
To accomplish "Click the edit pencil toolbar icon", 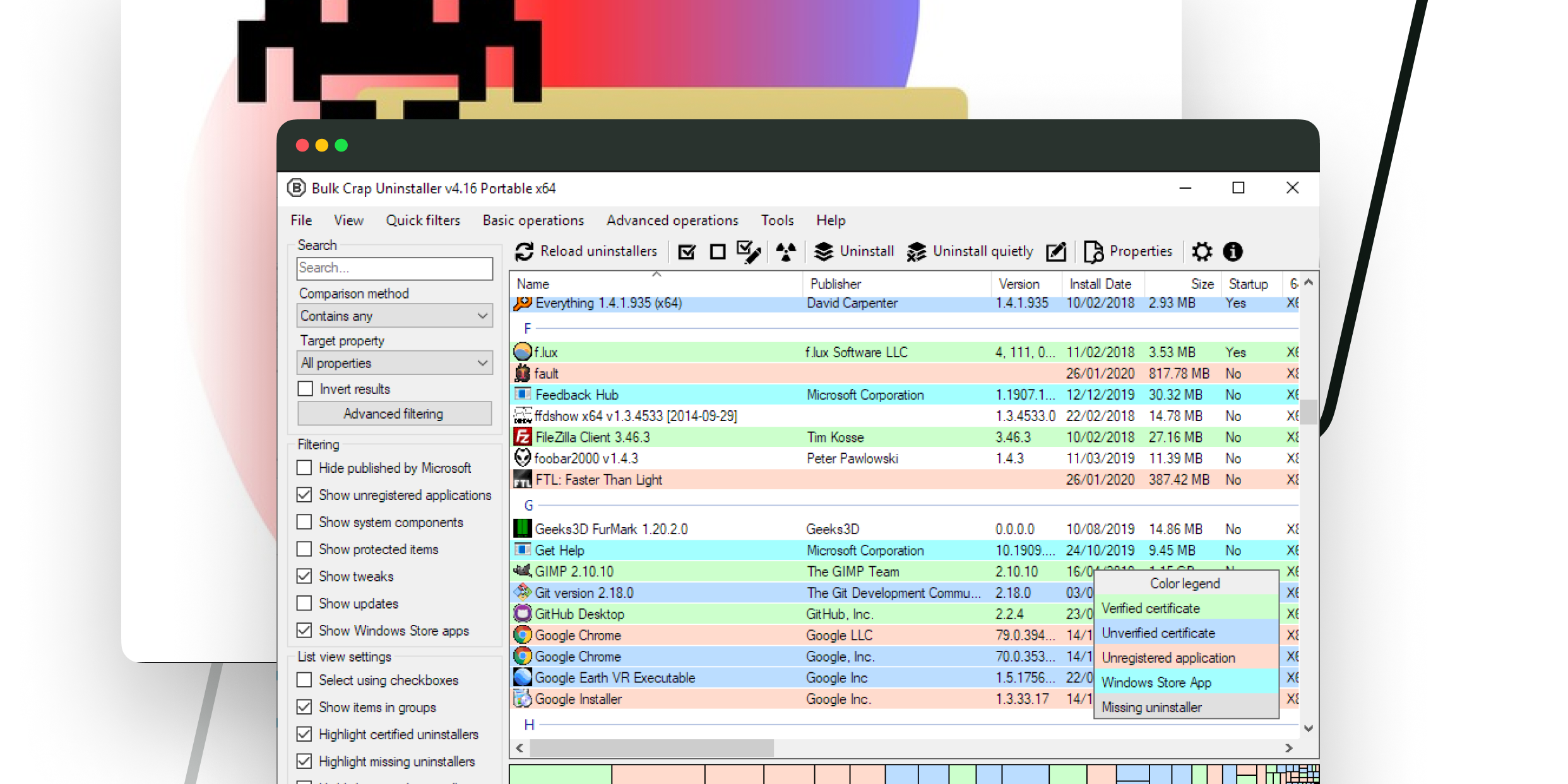I will 1056,252.
